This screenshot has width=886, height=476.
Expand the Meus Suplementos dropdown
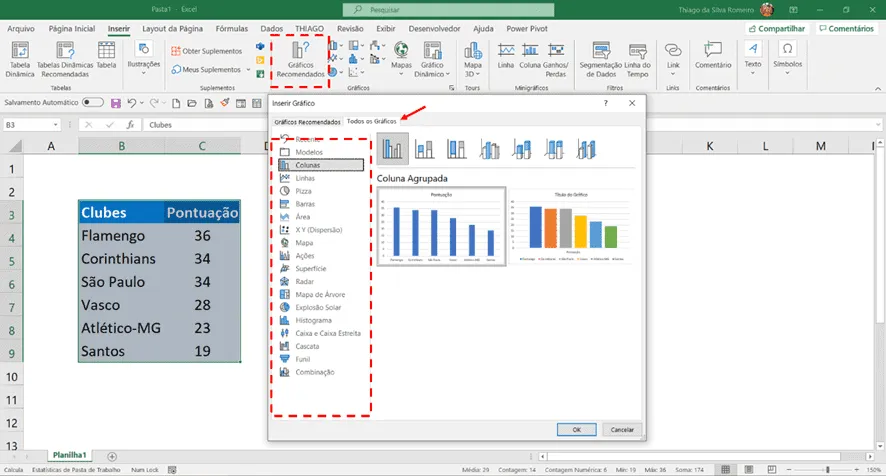pyautogui.click(x=248, y=70)
